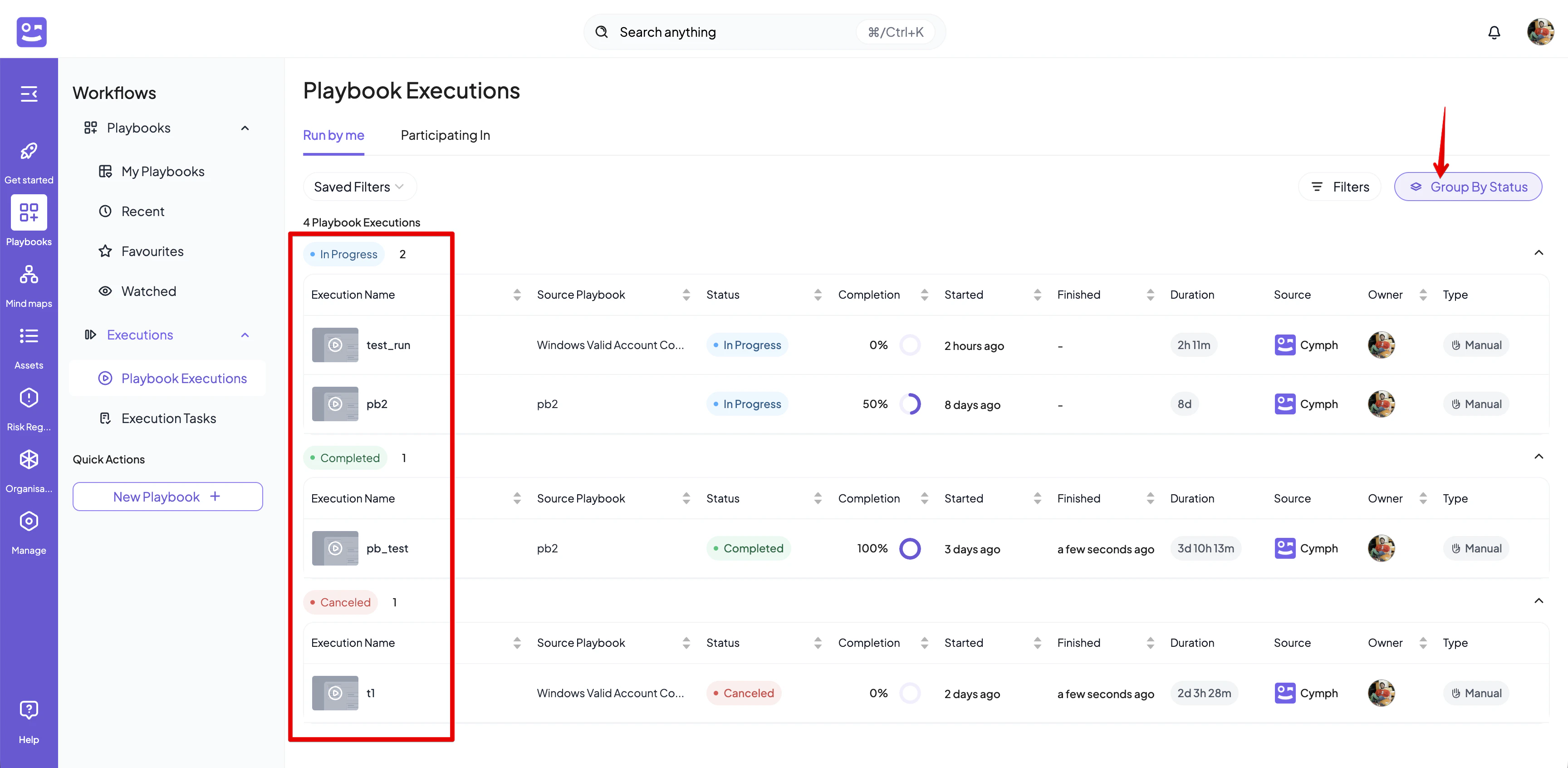Click the Help icon at bottom left
The width and height of the screenshot is (1568, 768).
click(29, 710)
